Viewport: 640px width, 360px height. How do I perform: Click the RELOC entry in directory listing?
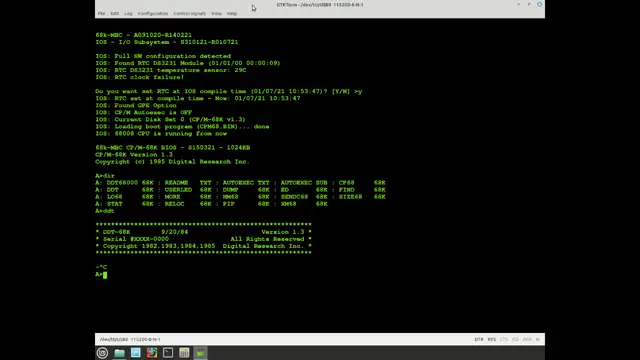[188, 204]
